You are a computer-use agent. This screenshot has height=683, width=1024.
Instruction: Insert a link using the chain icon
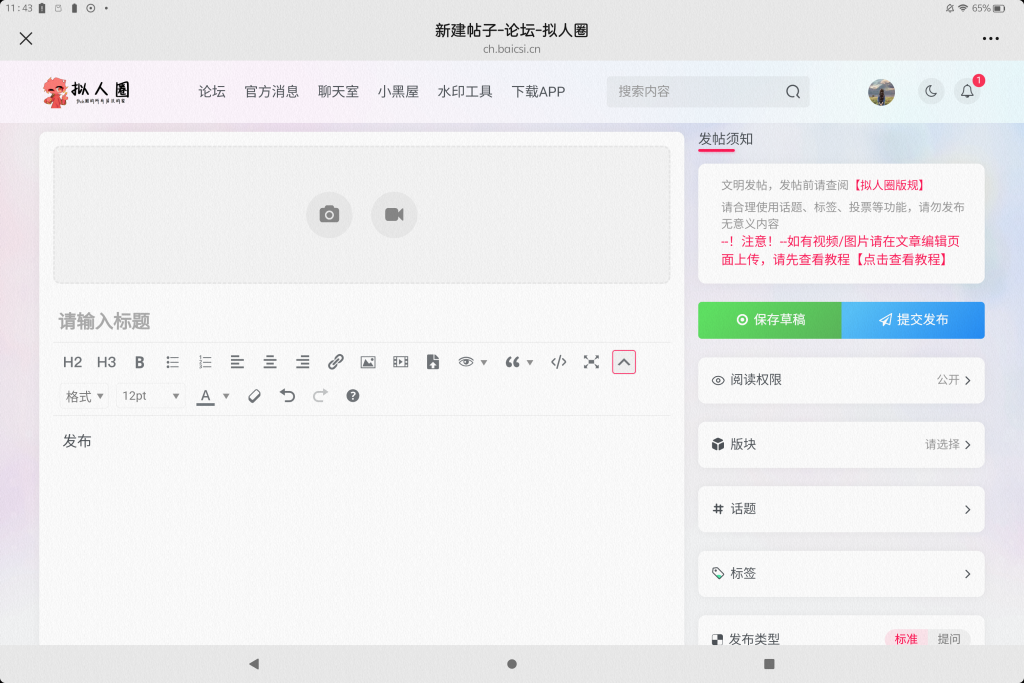click(336, 362)
